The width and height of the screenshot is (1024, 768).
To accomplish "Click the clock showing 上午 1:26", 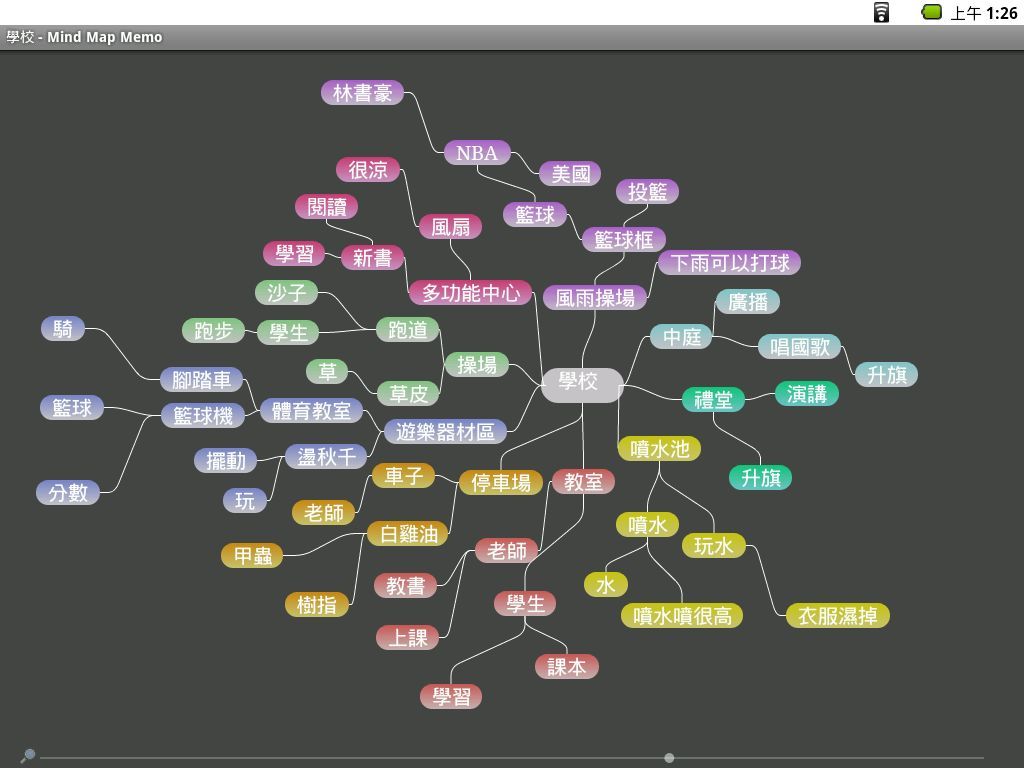I will pyautogui.click(x=983, y=13).
